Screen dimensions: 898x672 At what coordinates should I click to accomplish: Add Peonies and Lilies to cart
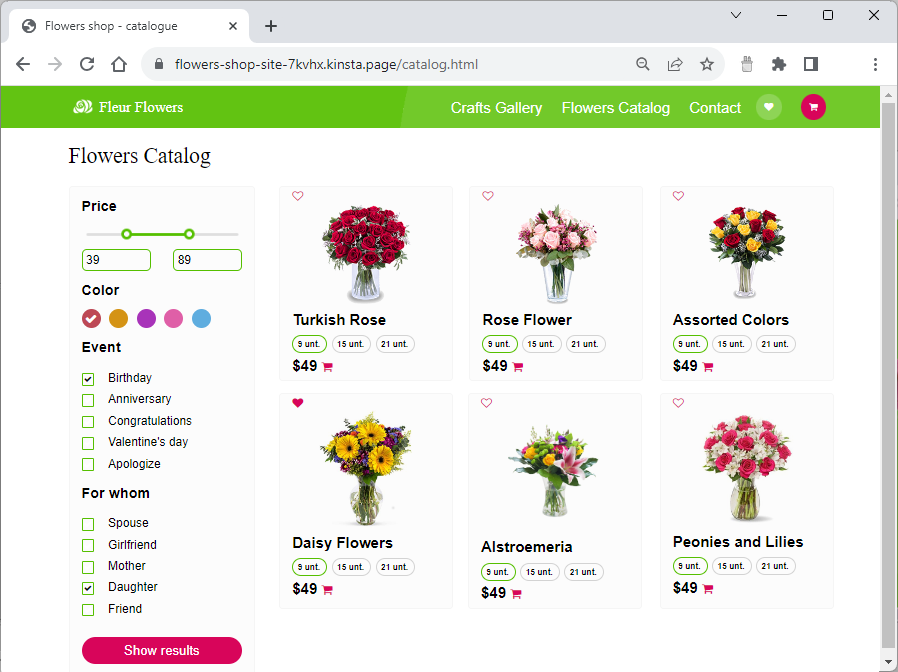[x=708, y=589]
